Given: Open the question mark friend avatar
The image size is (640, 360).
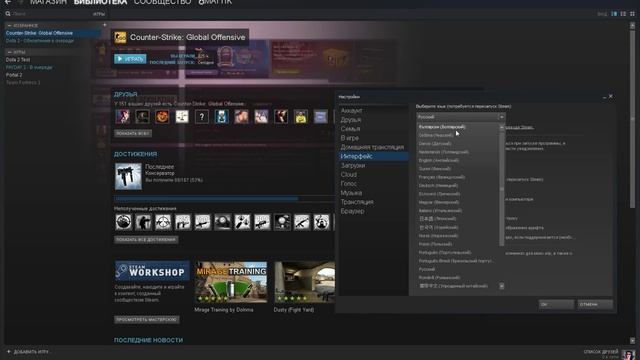Looking at the screenshot, I should click(202, 117).
